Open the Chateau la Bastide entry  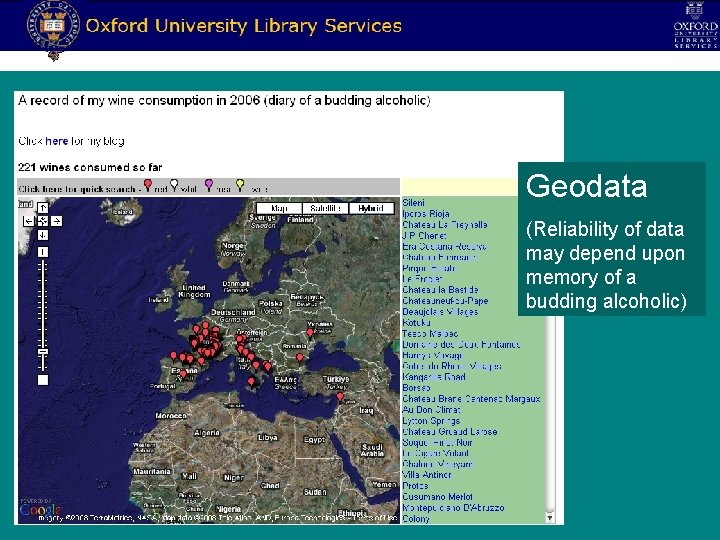pos(440,290)
